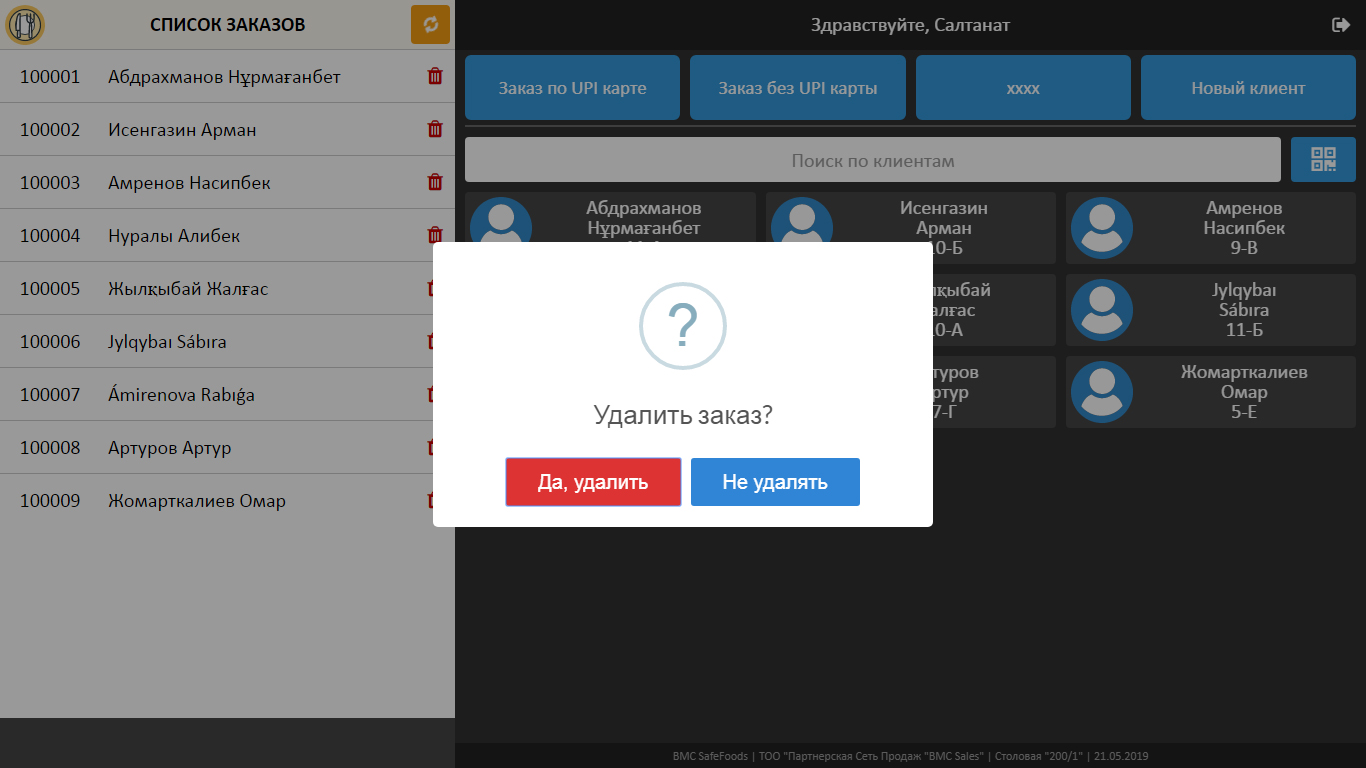Delete order 100003 for Амренов Насипбек
The width and height of the screenshot is (1366, 768).
click(433, 182)
